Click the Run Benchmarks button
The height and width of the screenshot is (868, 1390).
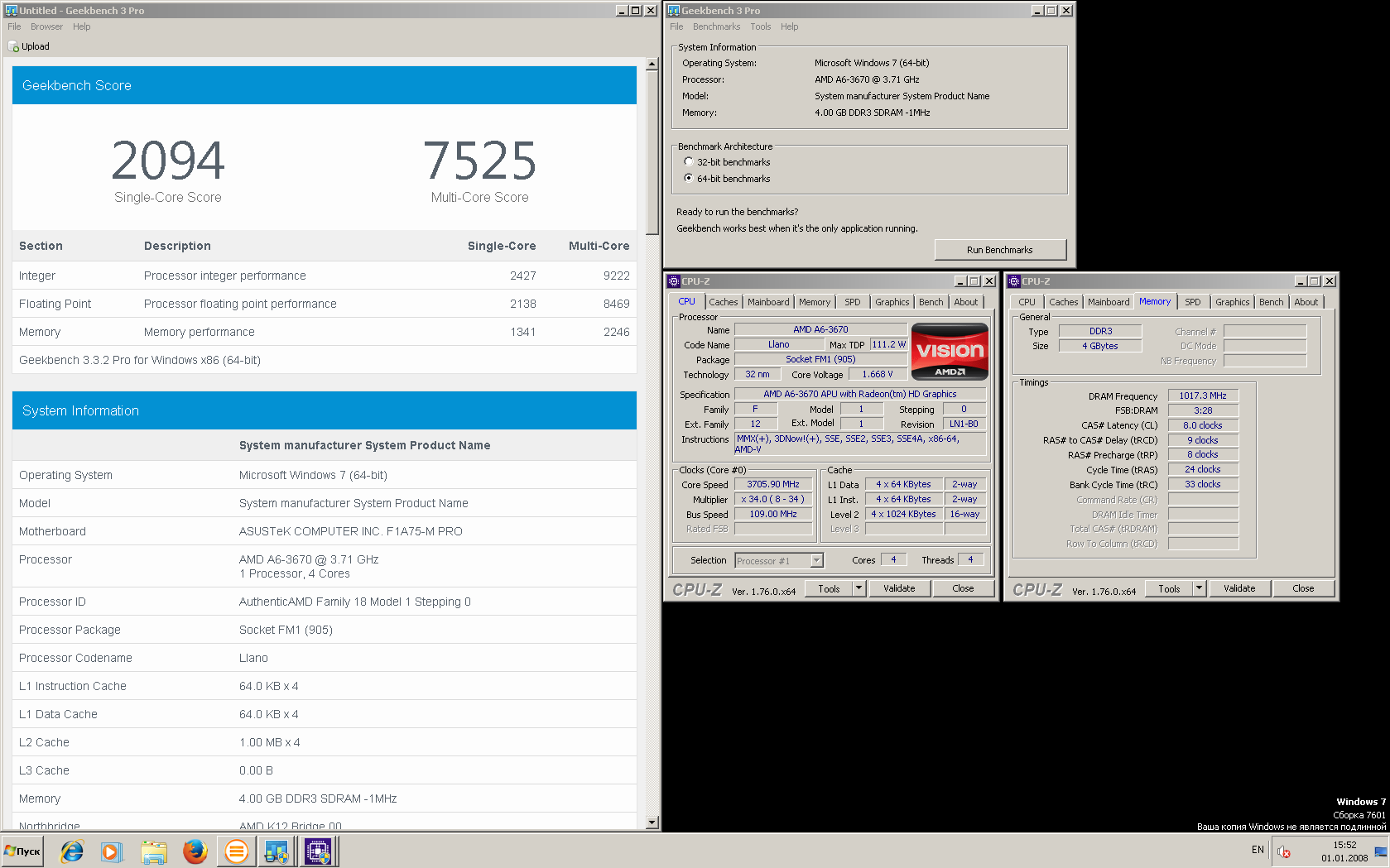coord(1000,250)
